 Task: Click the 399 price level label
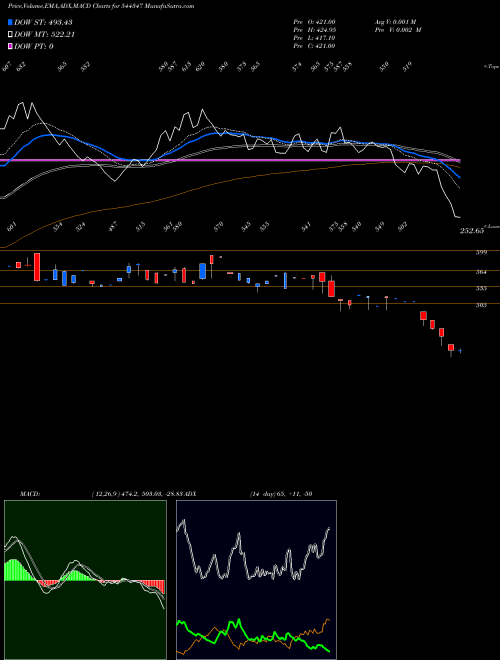(x=481, y=253)
